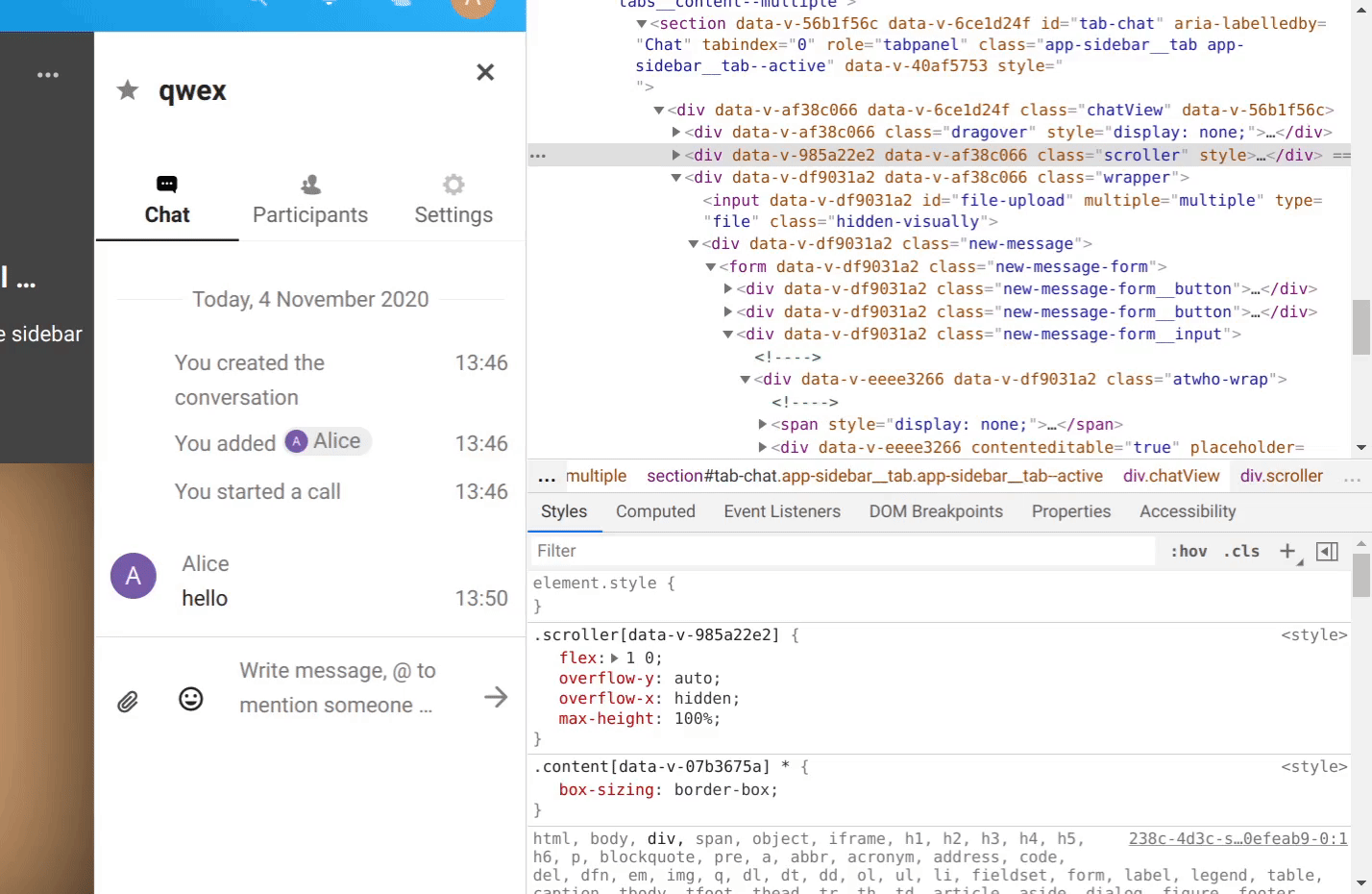Expand the first new-message-form__button div

tap(728, 289)
